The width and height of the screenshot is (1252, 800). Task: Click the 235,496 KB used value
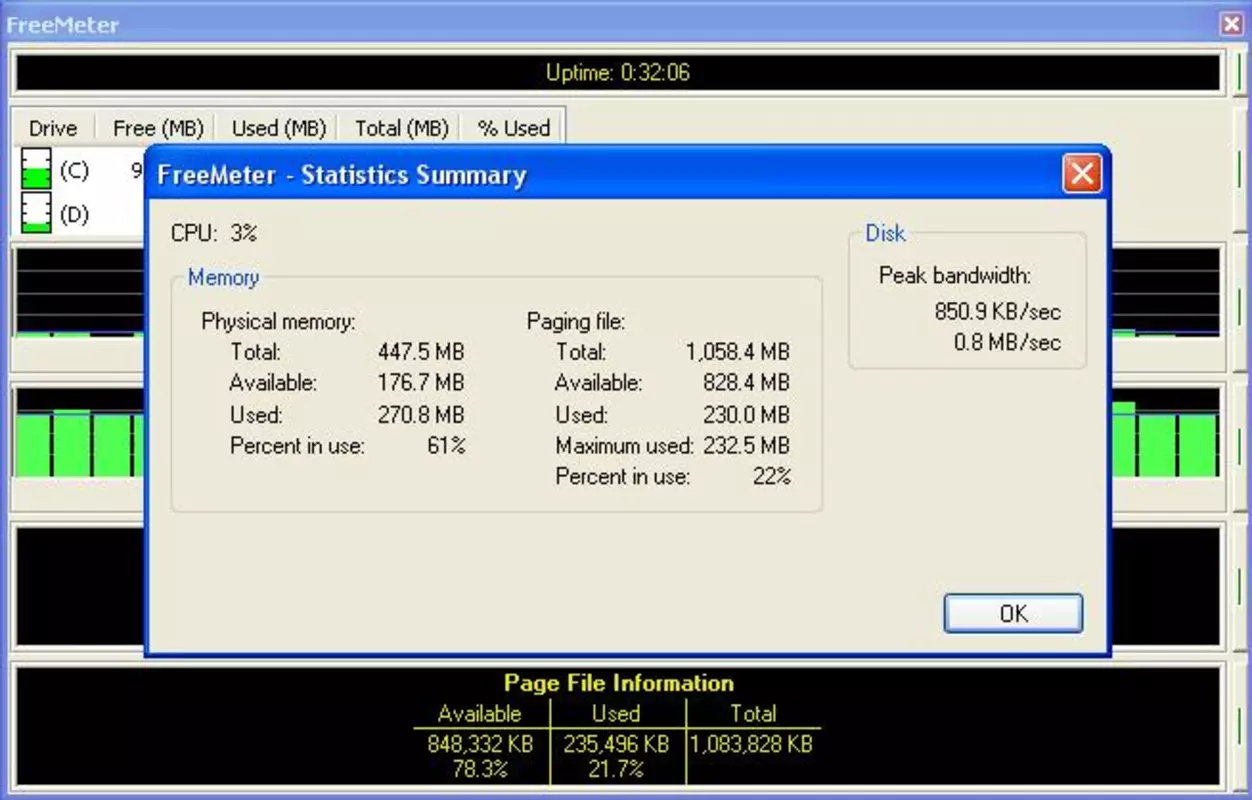(616, 744)
